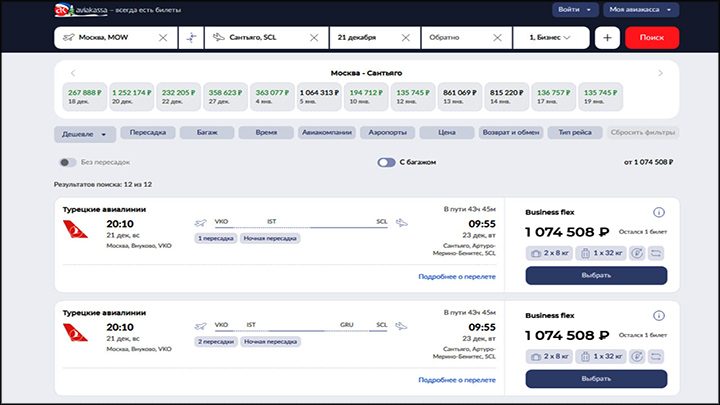Click the exchange arrows icon in the second fare card
The height and width of the screenshot is (405, 720).
point(658,357)
